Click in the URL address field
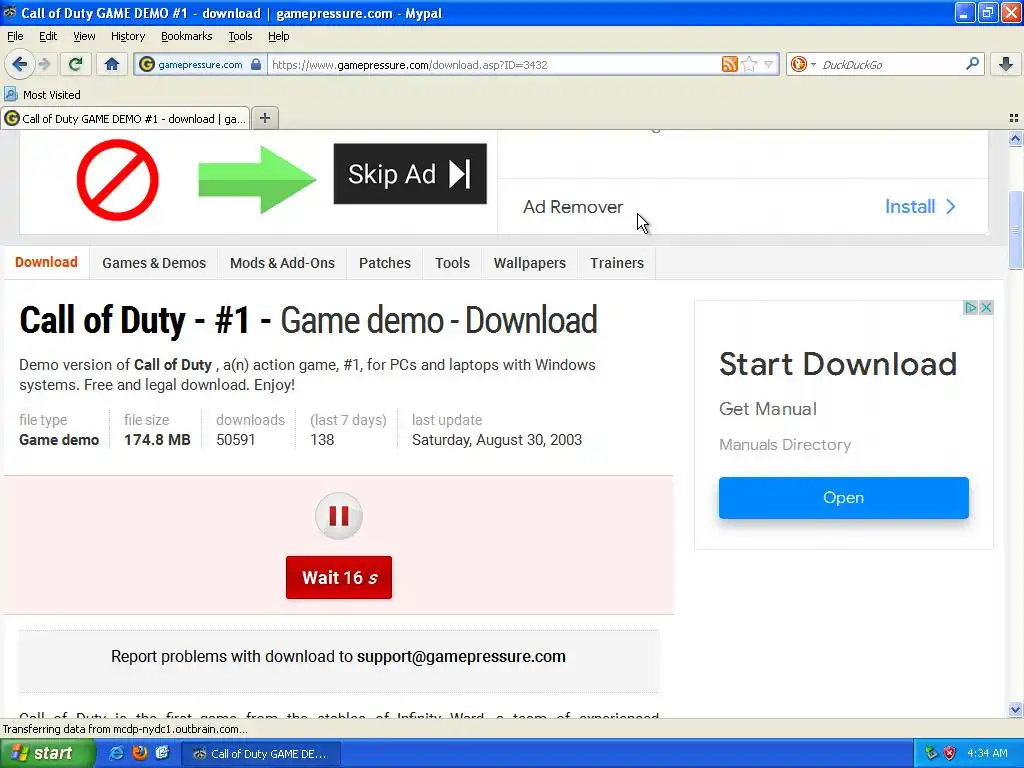 [493, 64]
